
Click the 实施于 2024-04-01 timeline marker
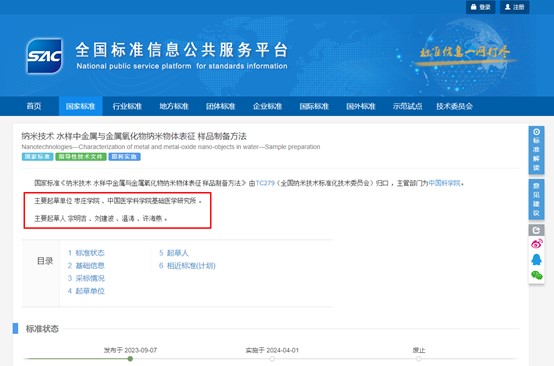272,359
